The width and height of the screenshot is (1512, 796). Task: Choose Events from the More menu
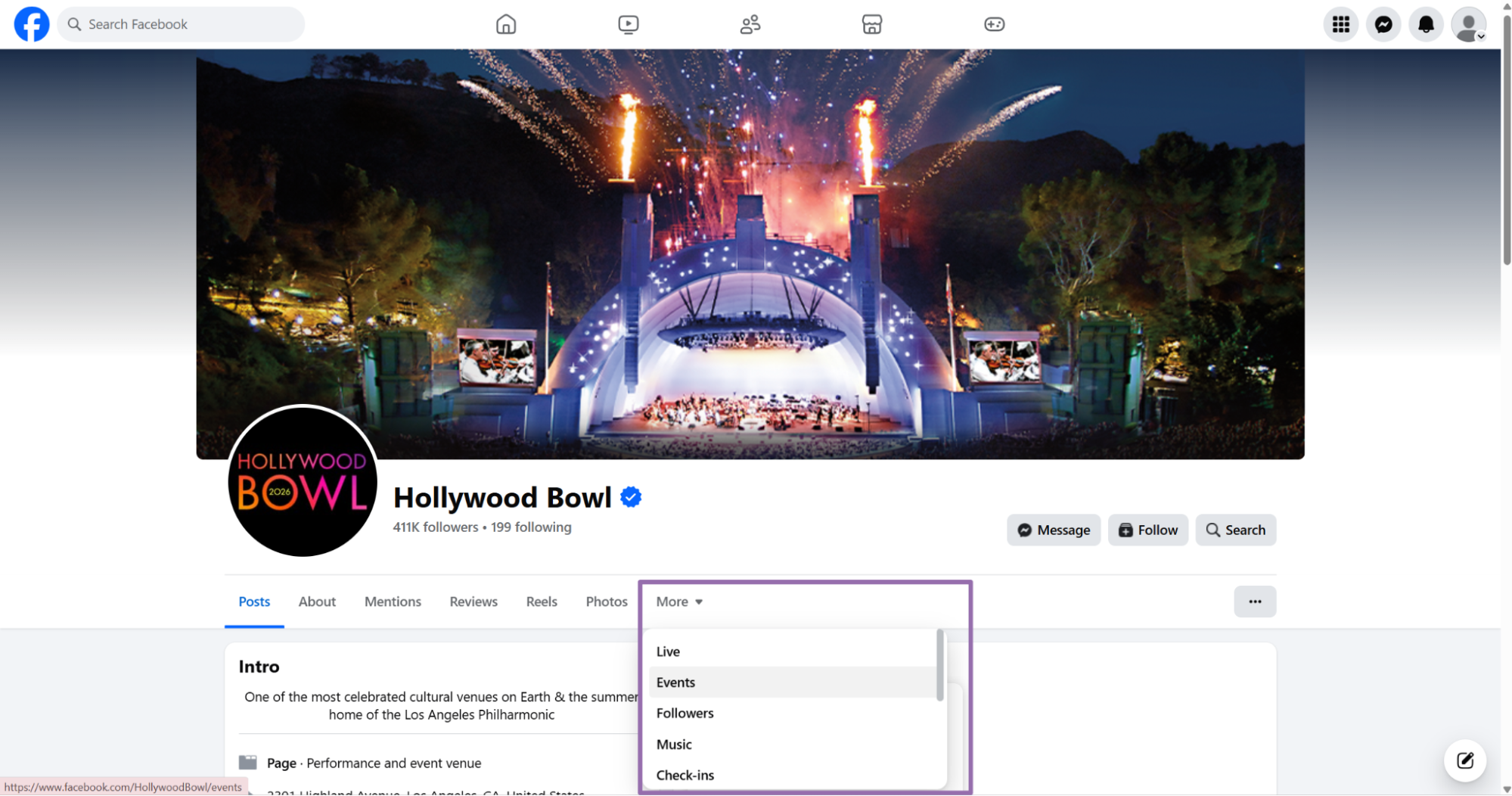[792, 683]
